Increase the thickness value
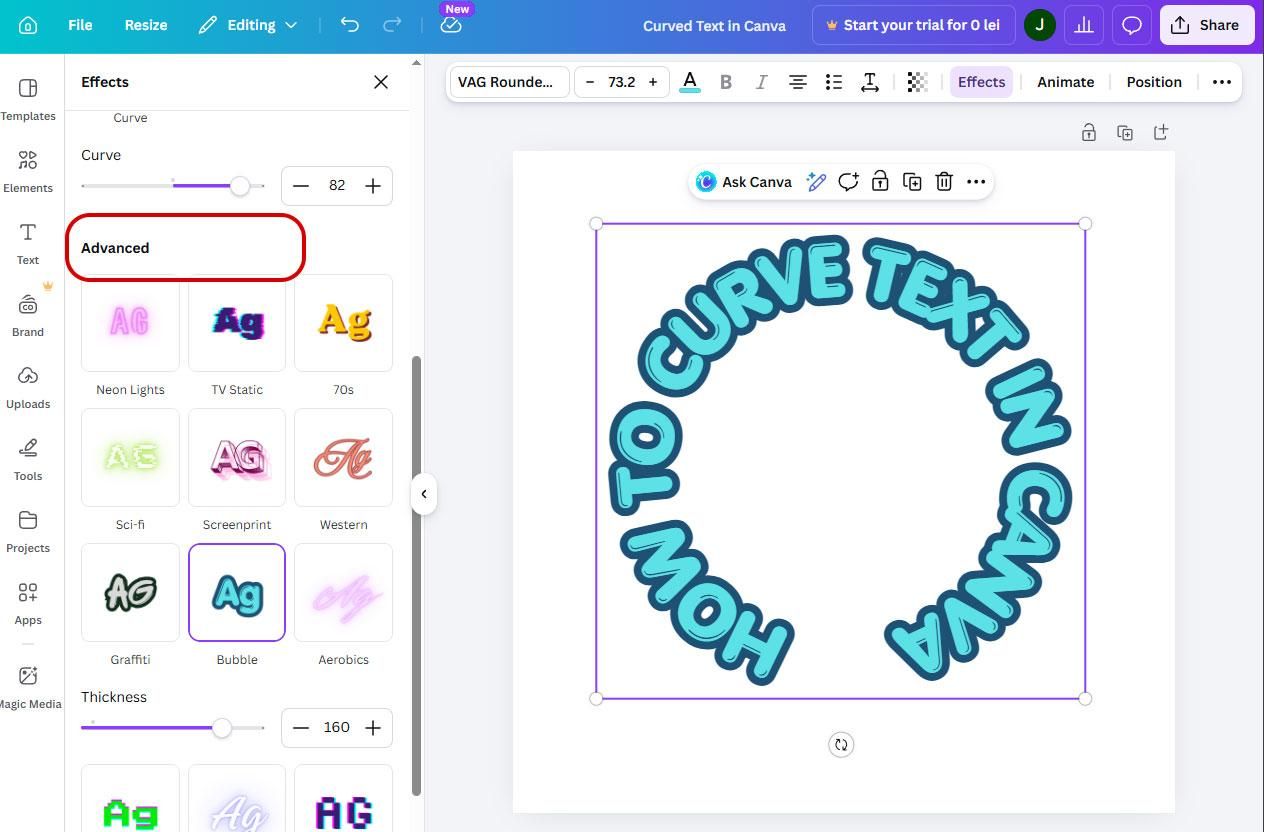 373,728
